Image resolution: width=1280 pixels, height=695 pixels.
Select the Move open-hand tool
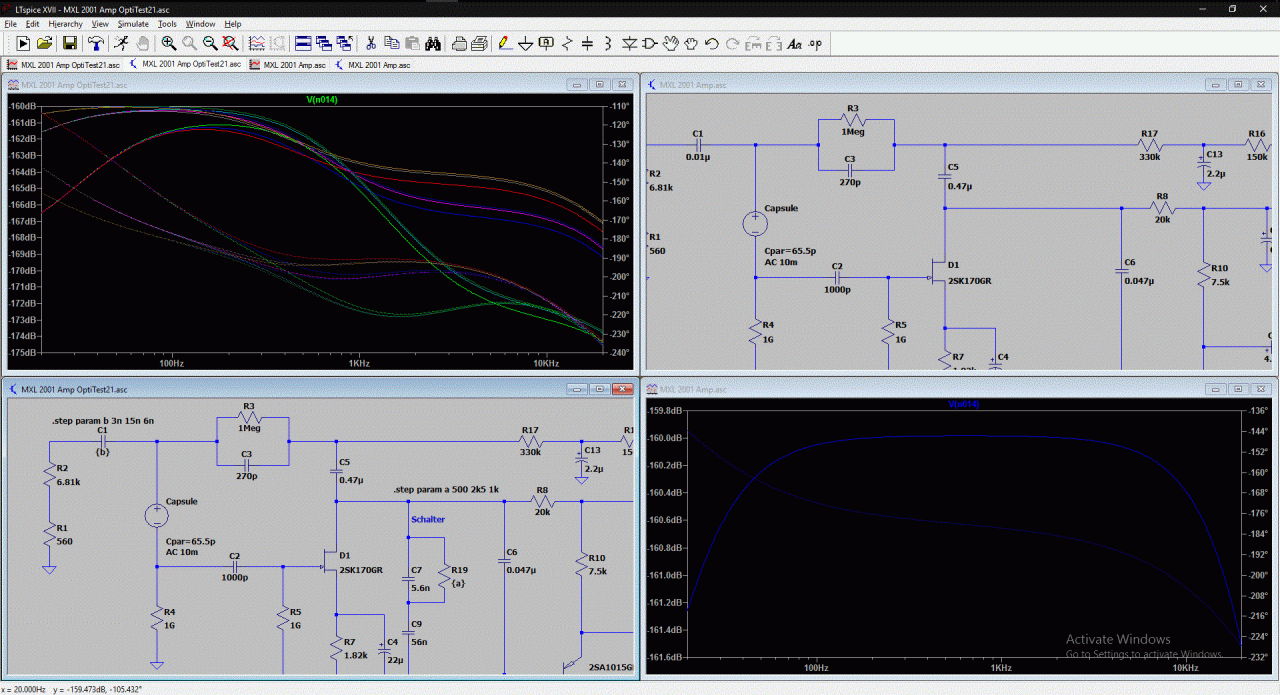pos(671,43)
